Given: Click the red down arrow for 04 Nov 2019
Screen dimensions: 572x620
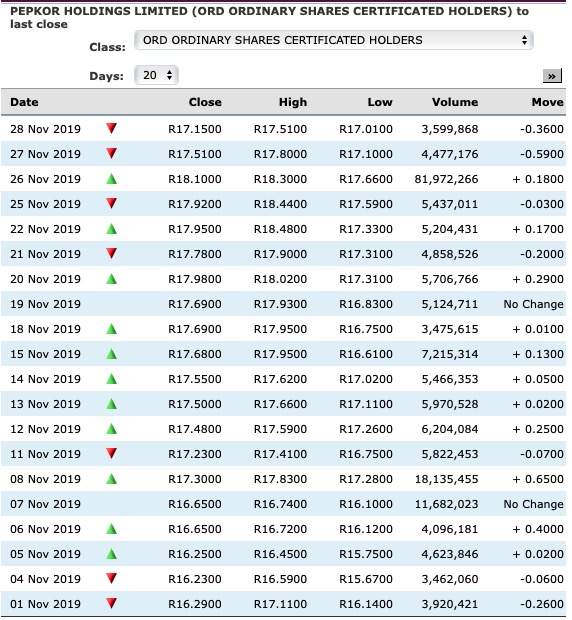Looking at the screenshot, I should pos(111,578).
